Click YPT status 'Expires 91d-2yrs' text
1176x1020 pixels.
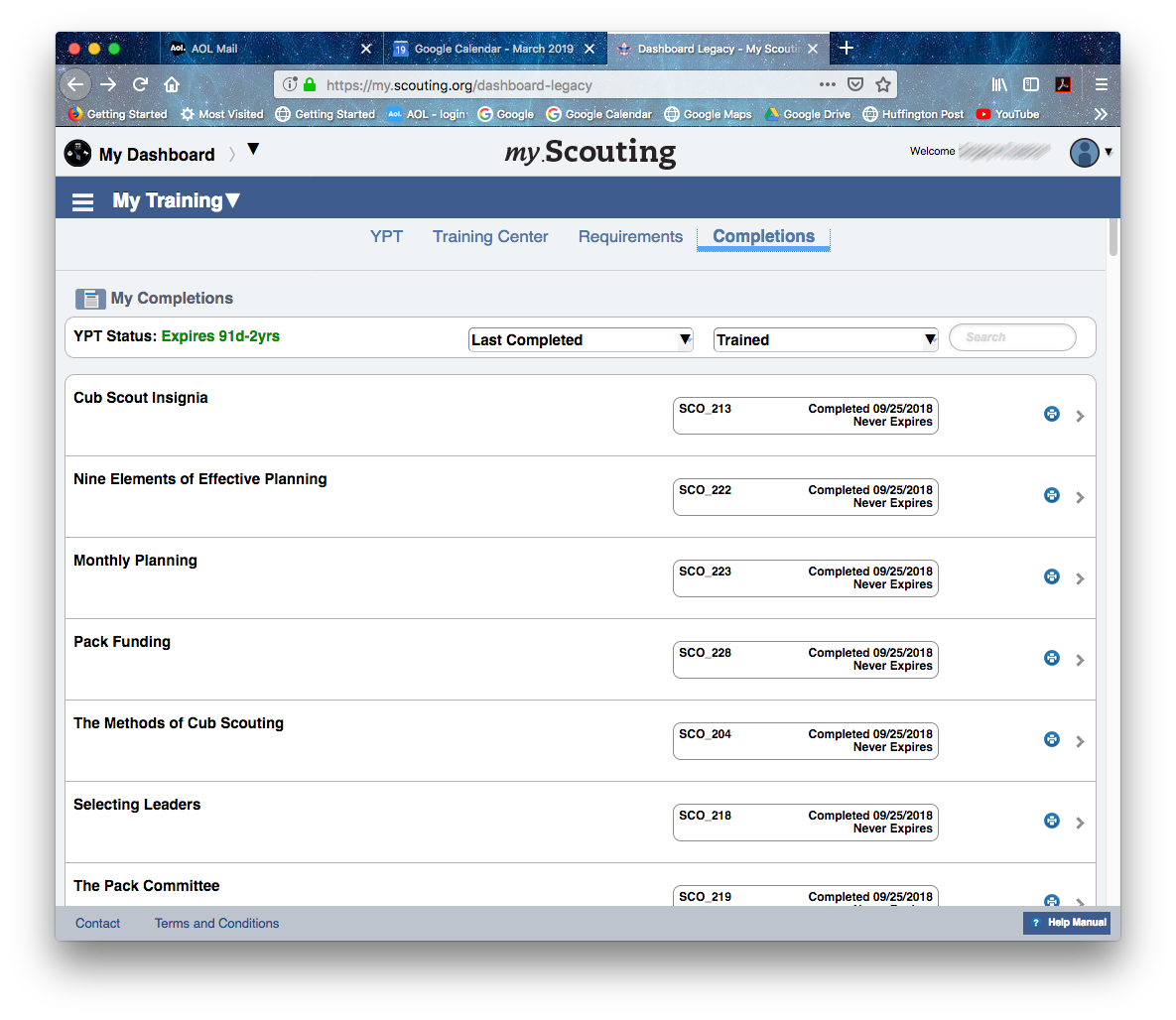click(220, 336)
